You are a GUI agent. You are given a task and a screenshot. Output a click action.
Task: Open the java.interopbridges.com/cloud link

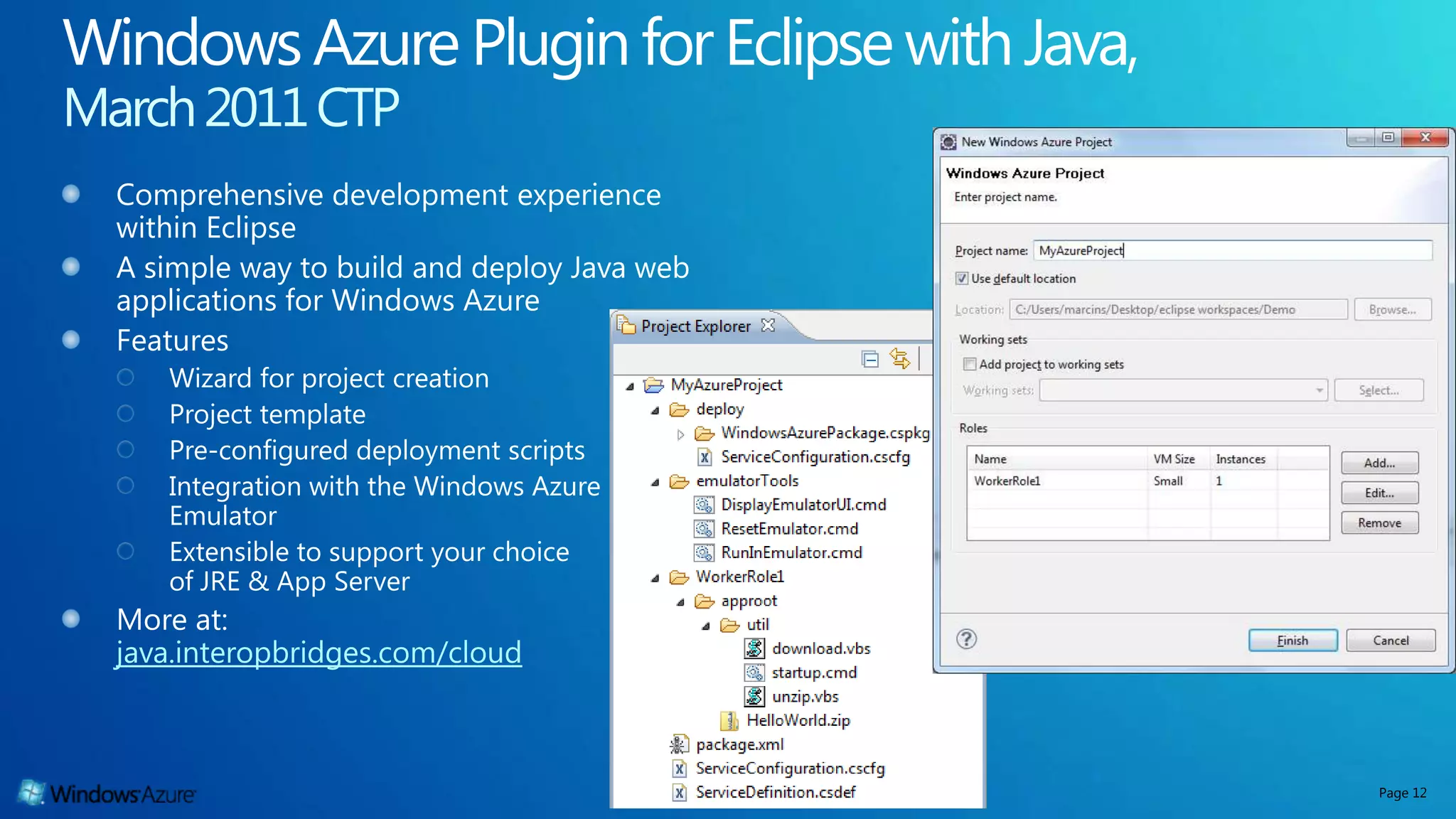tap(318, 653)
